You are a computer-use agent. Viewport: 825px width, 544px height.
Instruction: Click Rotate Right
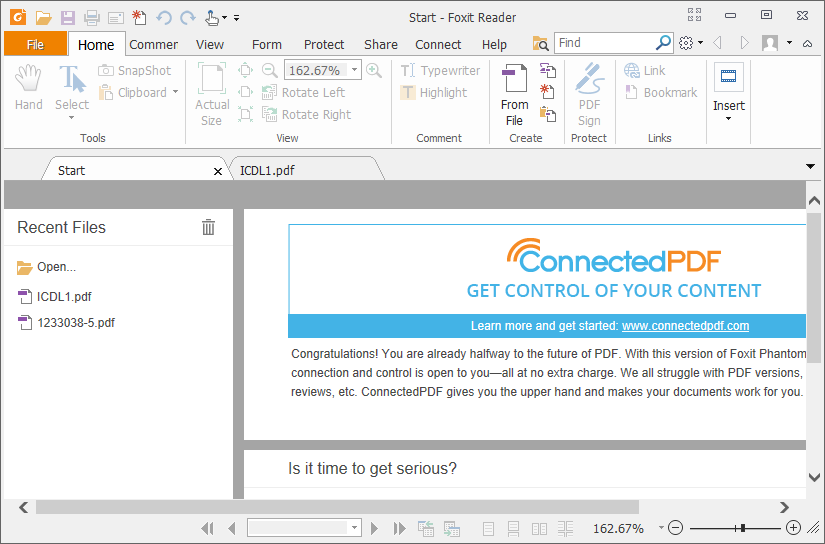tap(307, 115)
